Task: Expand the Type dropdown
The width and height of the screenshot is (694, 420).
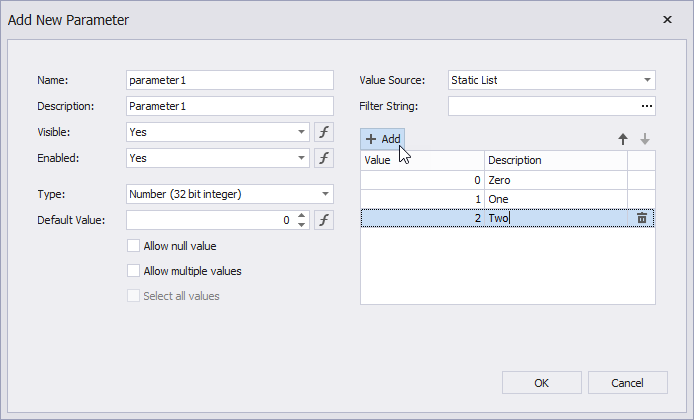Action: 326,194
